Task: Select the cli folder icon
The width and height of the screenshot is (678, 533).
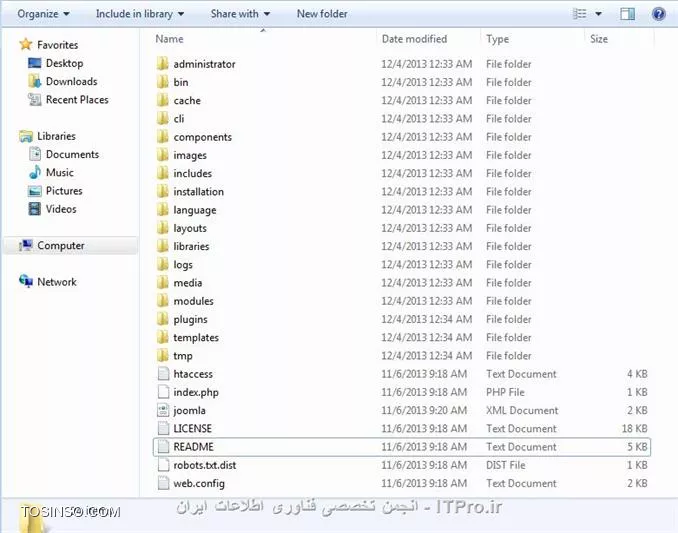Action: click(x=163, y=118)
